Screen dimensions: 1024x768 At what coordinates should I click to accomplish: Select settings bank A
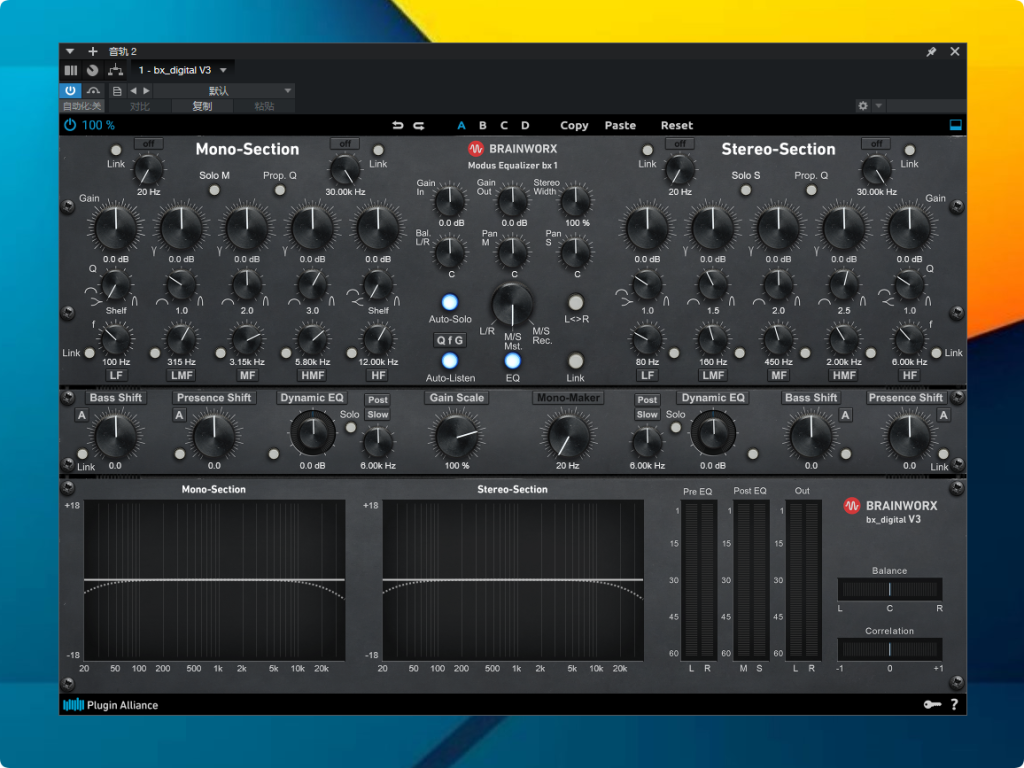click(461, 125)
